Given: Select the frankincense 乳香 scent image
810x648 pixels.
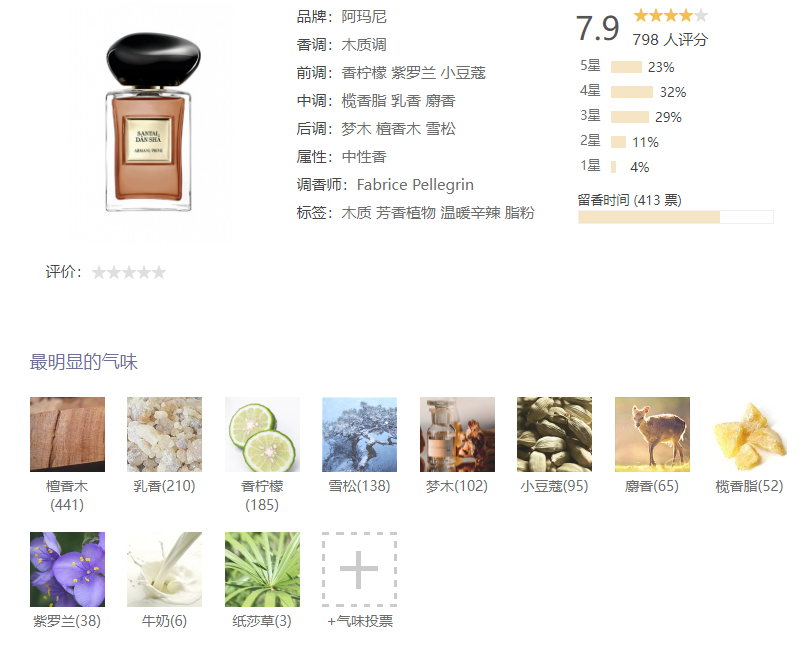Looking at the screenshot, I should (x=164, y=434).
